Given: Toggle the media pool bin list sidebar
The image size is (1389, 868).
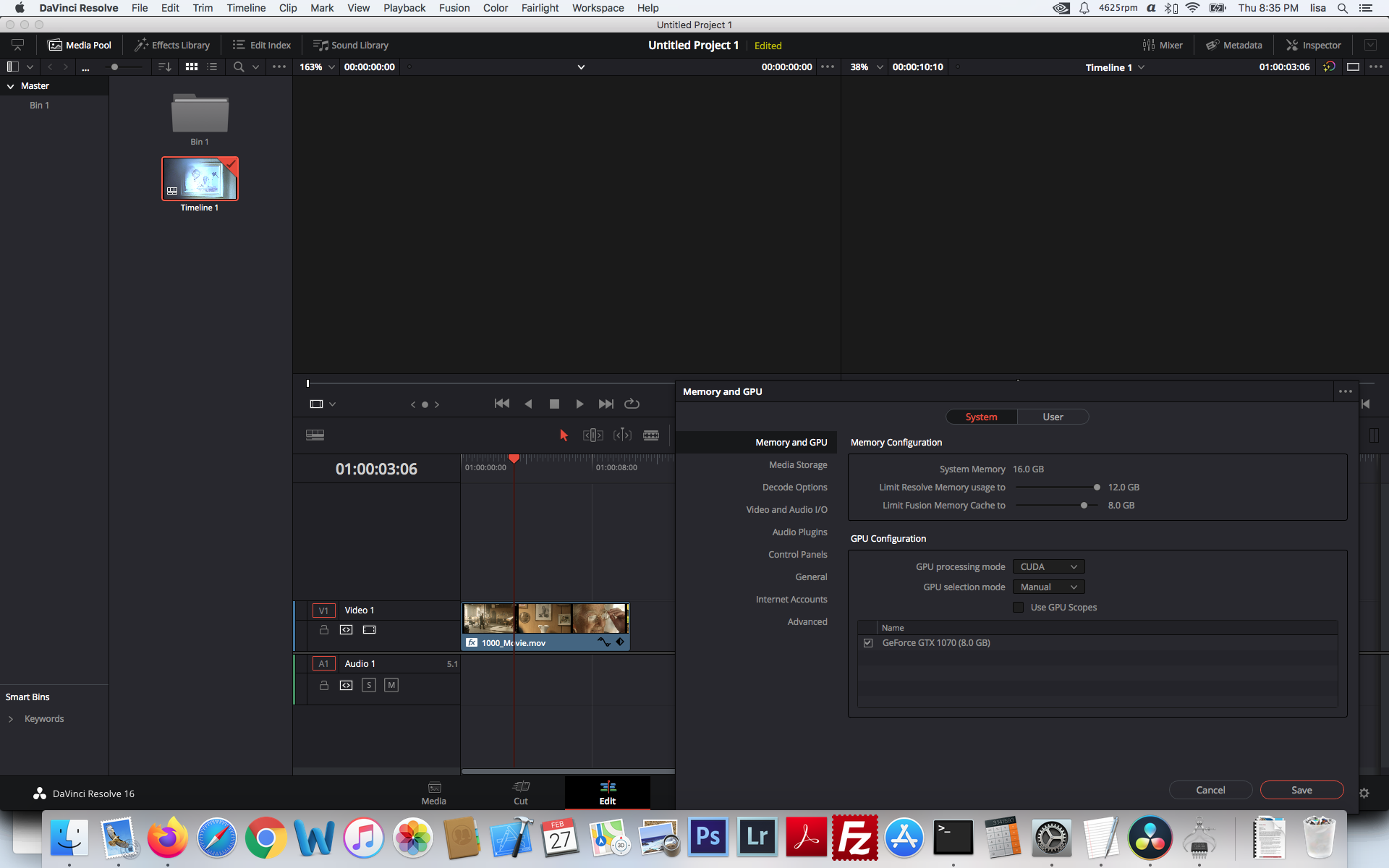Looking at the screenshot, I should [x=12, y=67].
